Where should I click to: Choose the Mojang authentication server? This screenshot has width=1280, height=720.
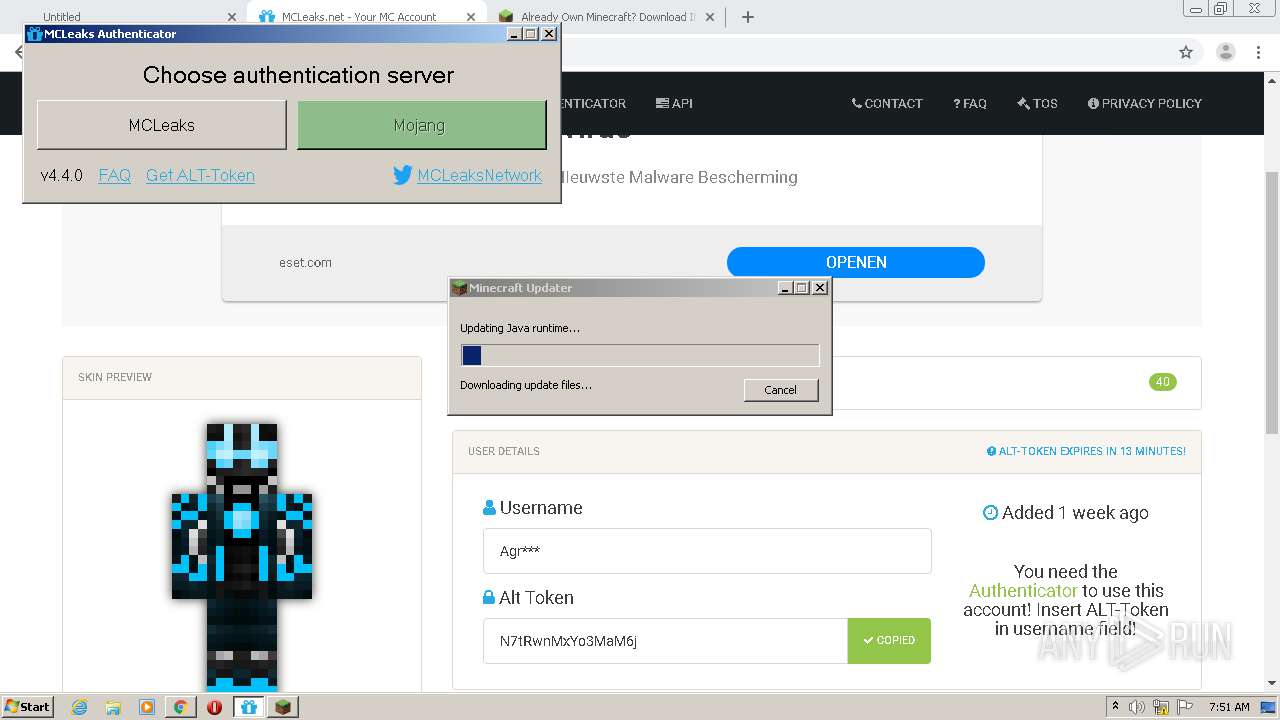click(x=422, y=125)
